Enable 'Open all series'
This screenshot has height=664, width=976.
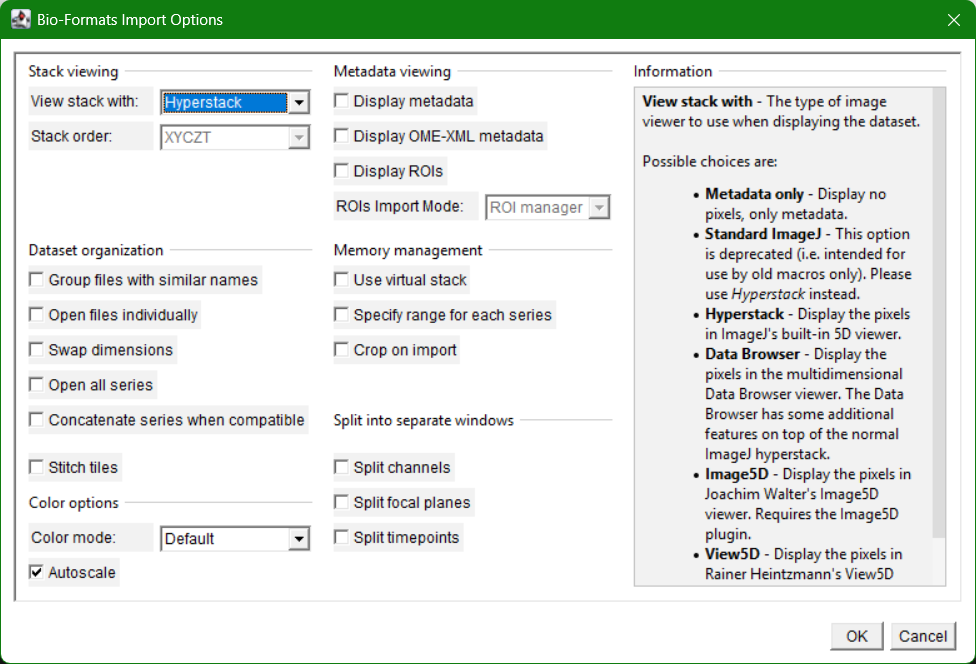35,385
